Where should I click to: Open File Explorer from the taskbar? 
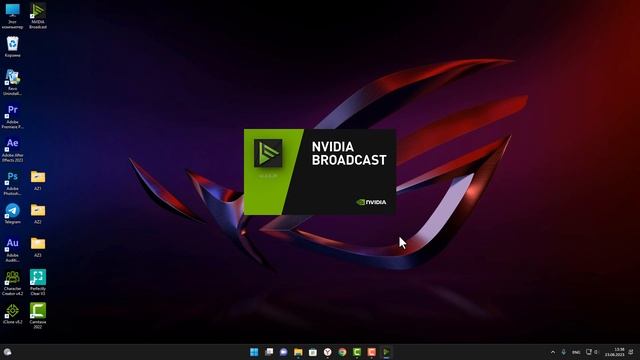tap(298, 352)
